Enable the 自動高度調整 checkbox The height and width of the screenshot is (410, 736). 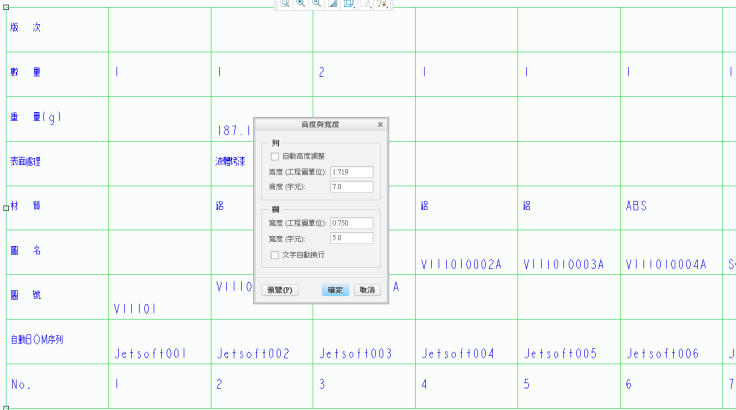coord(275,156)
